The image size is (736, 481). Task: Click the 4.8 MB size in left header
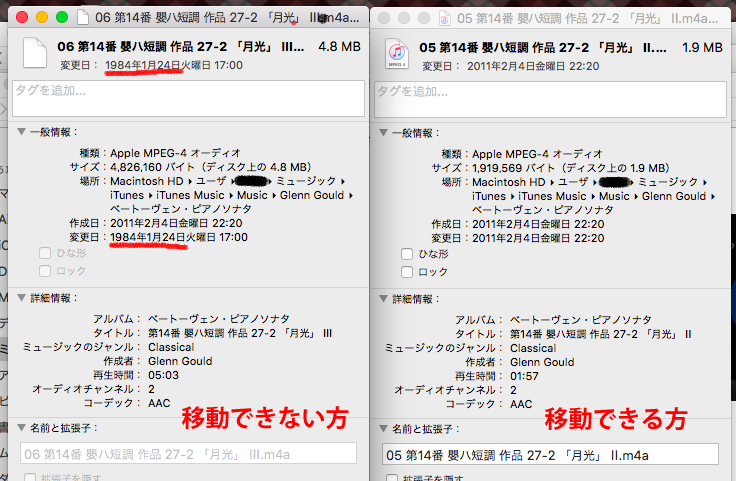click(339, 47)
